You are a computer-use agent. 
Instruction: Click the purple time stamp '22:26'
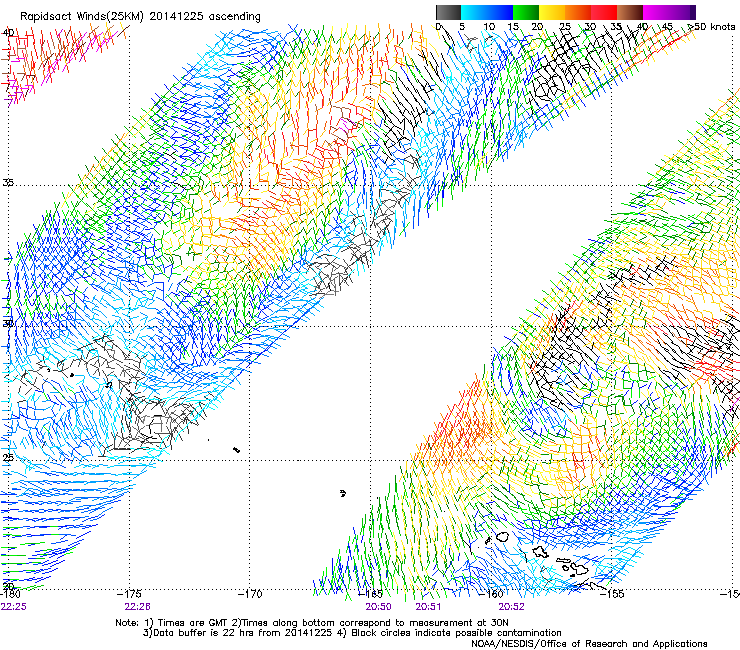point(137,607)
